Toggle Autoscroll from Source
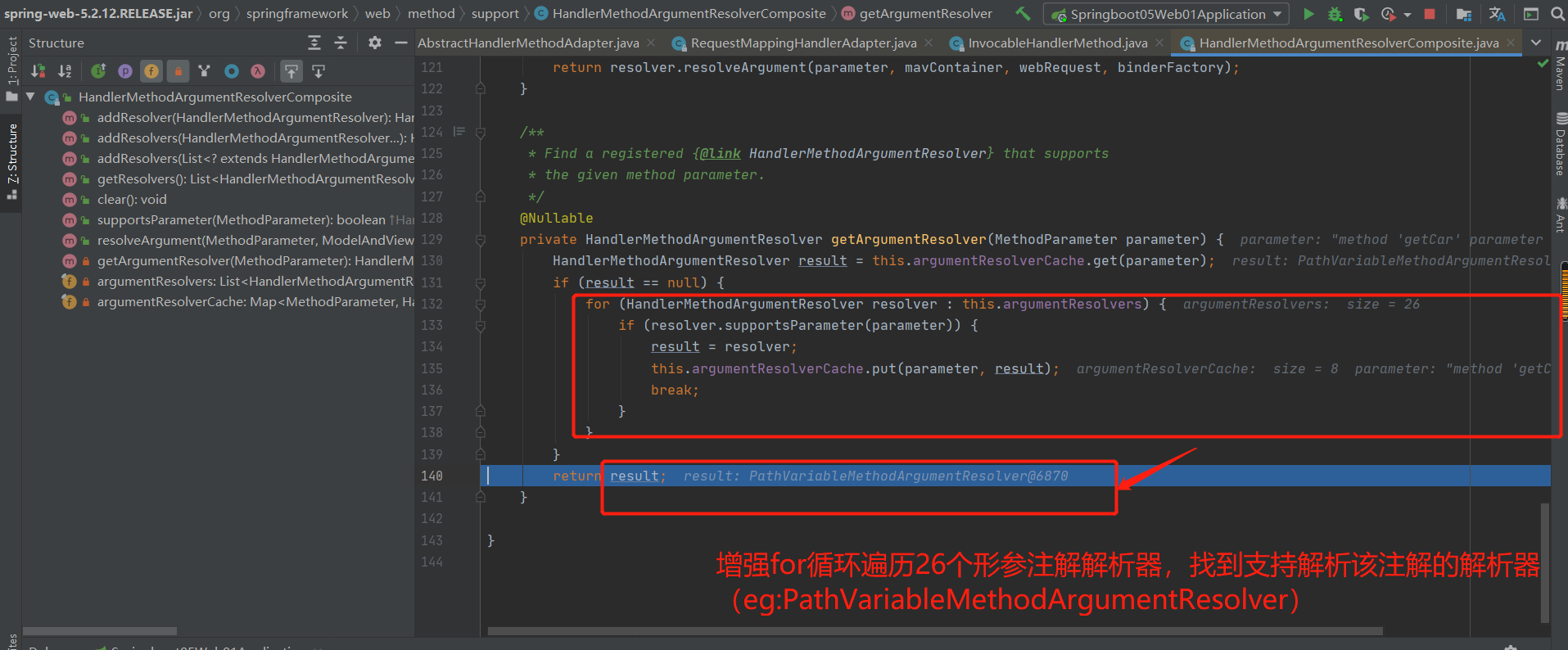 (319, 71)
